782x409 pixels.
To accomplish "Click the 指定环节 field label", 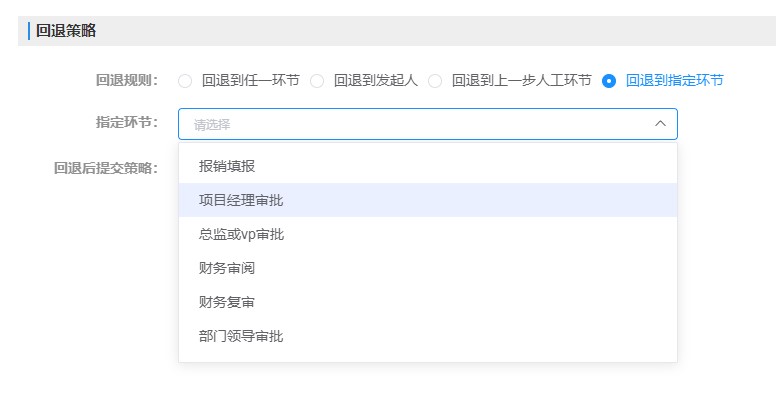I will (126, 123).
